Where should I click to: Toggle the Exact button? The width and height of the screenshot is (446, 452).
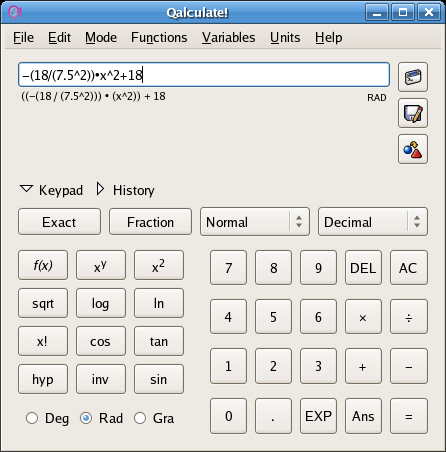tap(59, 222)
